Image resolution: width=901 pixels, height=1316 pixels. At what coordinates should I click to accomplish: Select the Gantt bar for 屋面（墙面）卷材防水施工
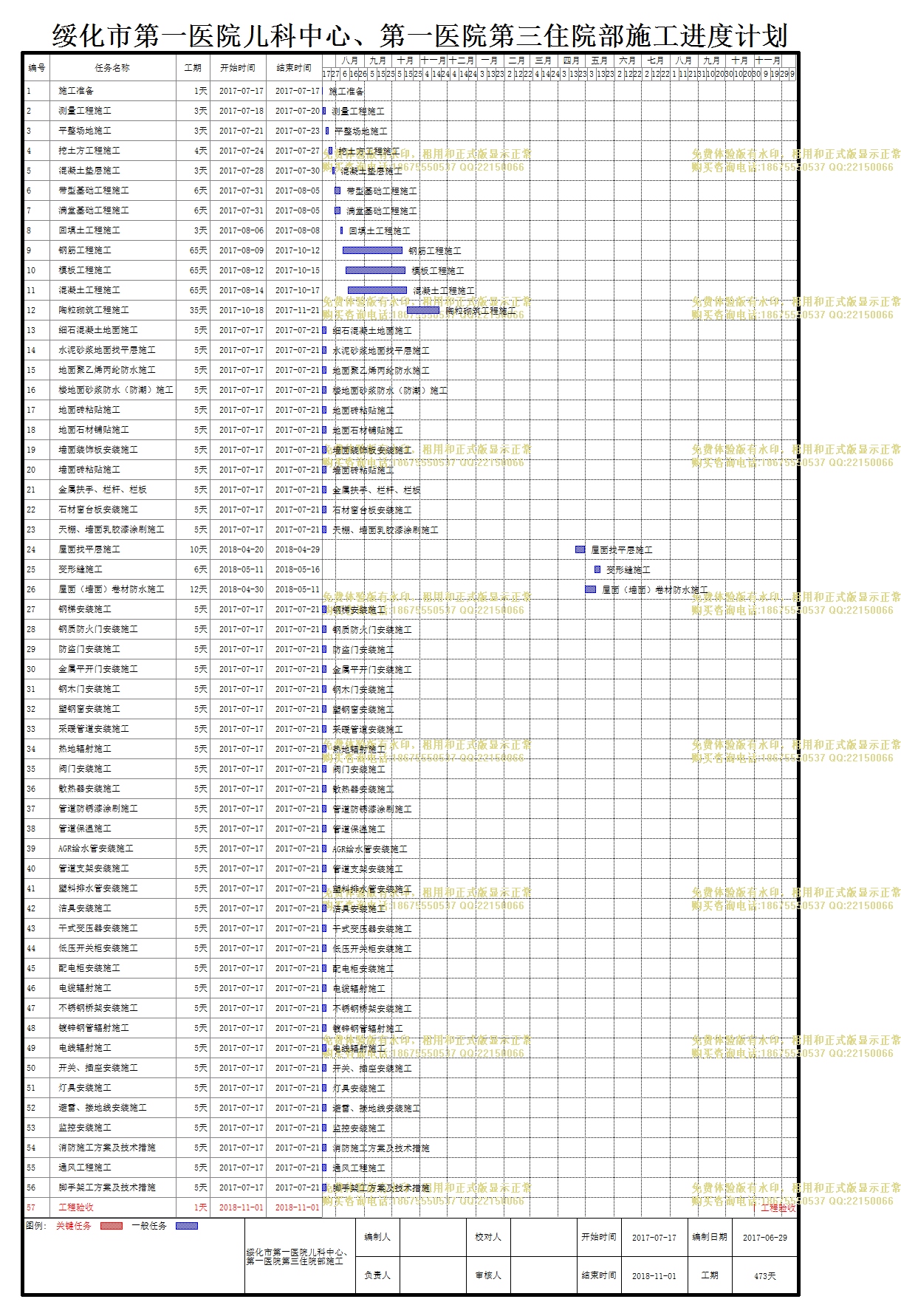(x=590, y=589)
